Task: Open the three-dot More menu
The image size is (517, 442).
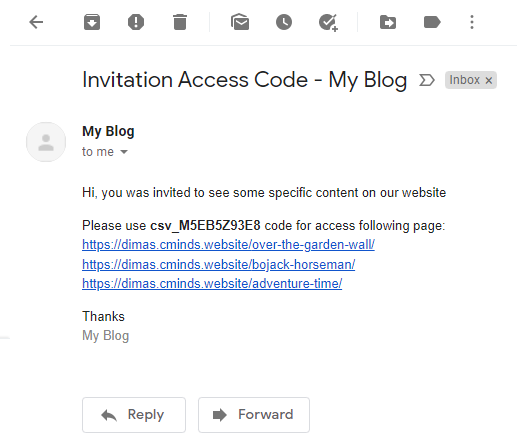Action: (x=472, y=22)
